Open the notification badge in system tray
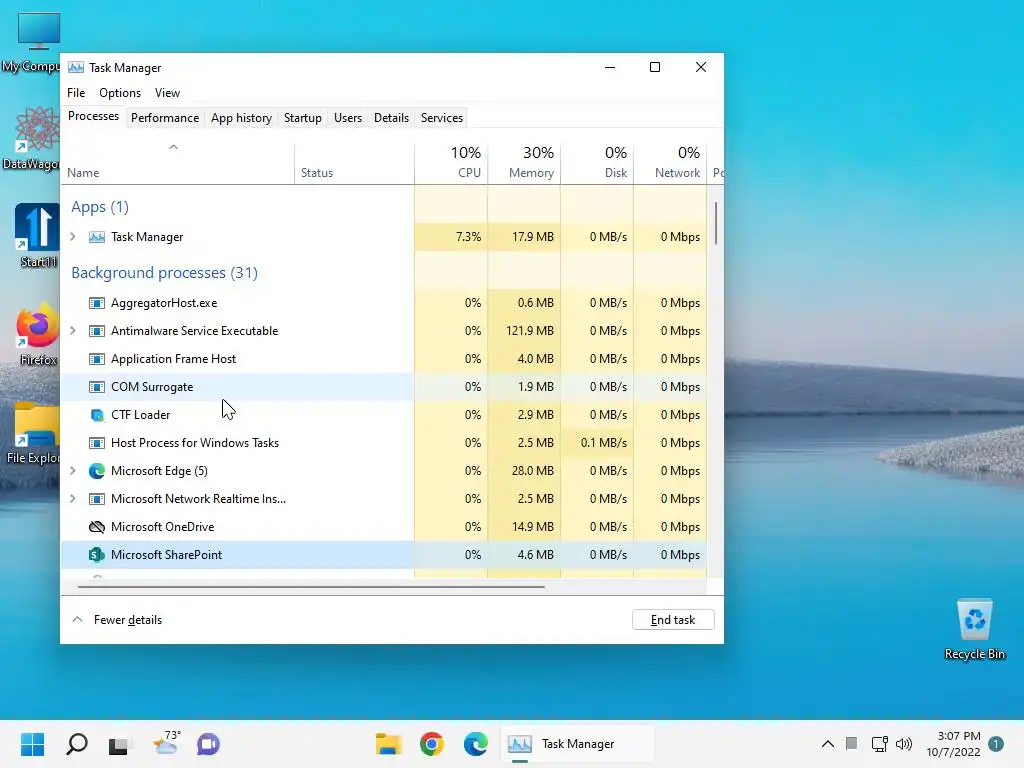 click(996, 744)
